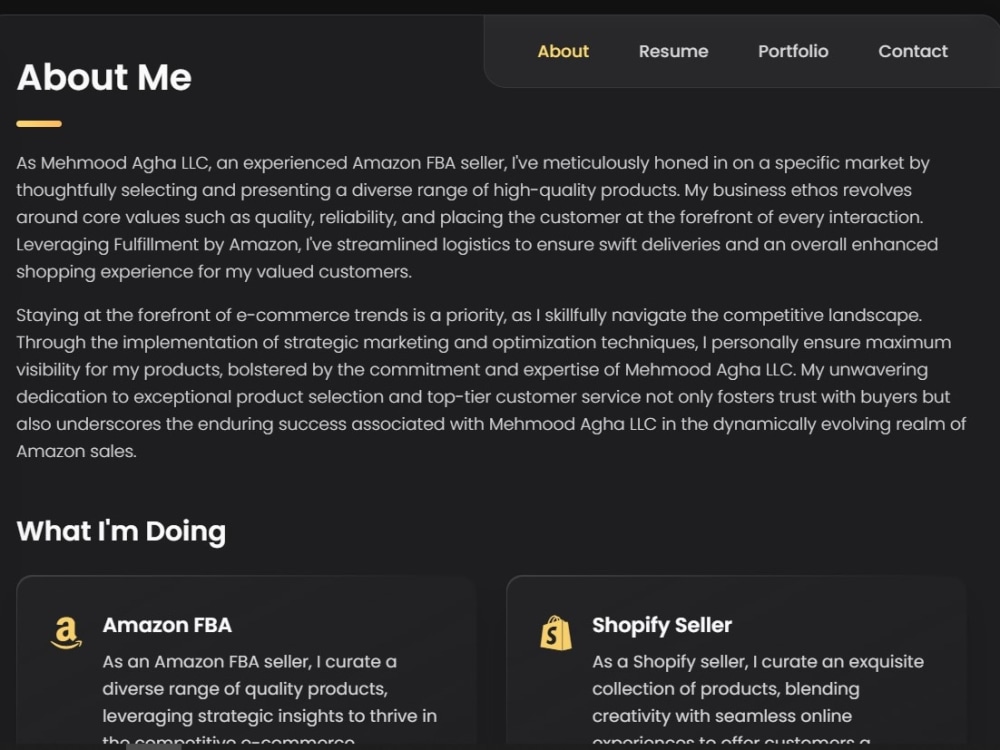Click the paragraph starting 'As Mehmood Agha LLC'

pos(477,217)
